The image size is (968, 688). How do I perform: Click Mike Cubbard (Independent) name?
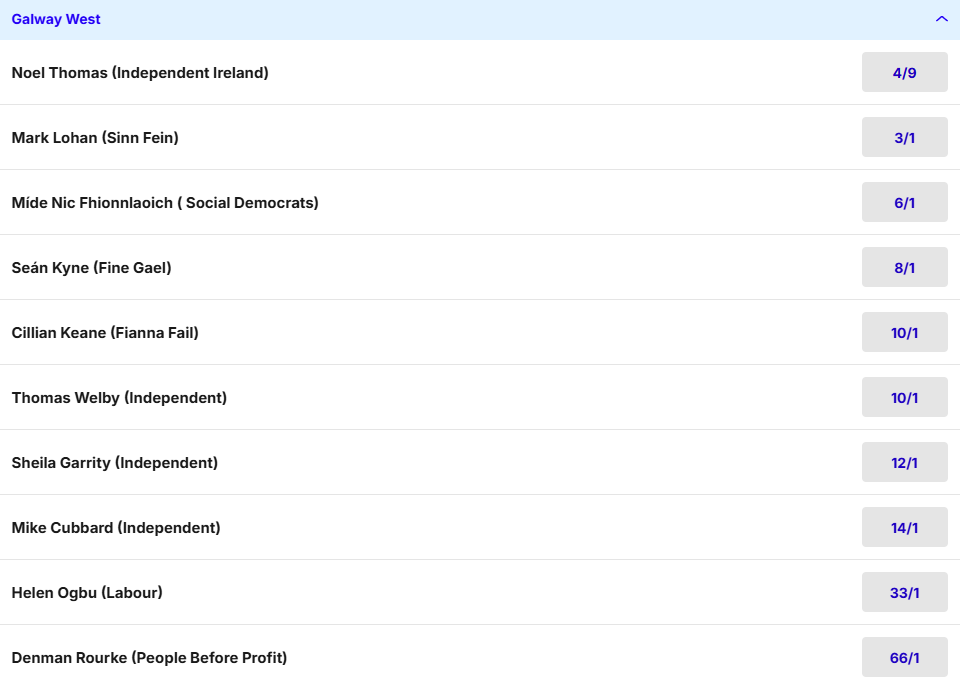click(116, 527)
